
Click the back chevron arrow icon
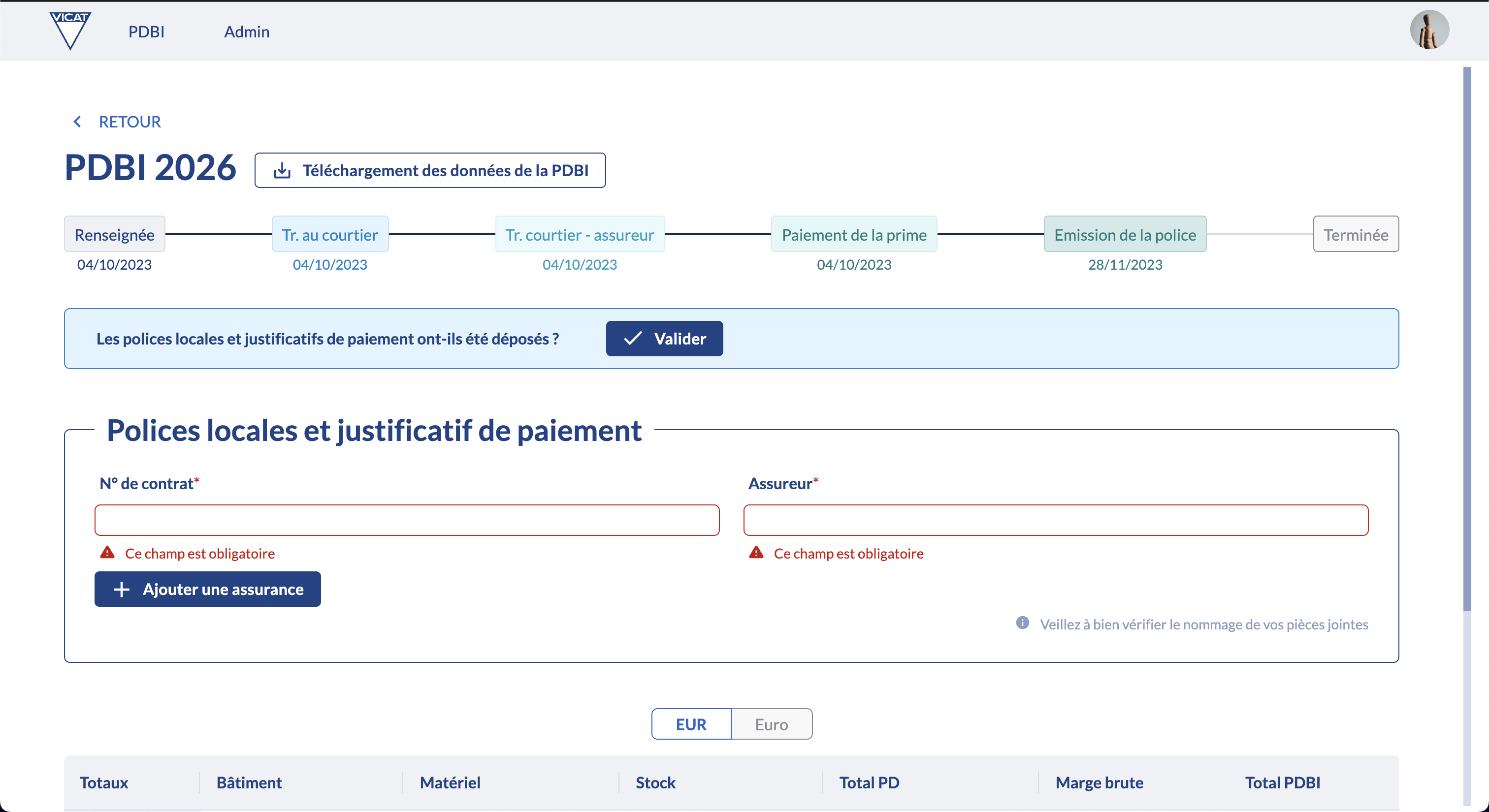77,122
